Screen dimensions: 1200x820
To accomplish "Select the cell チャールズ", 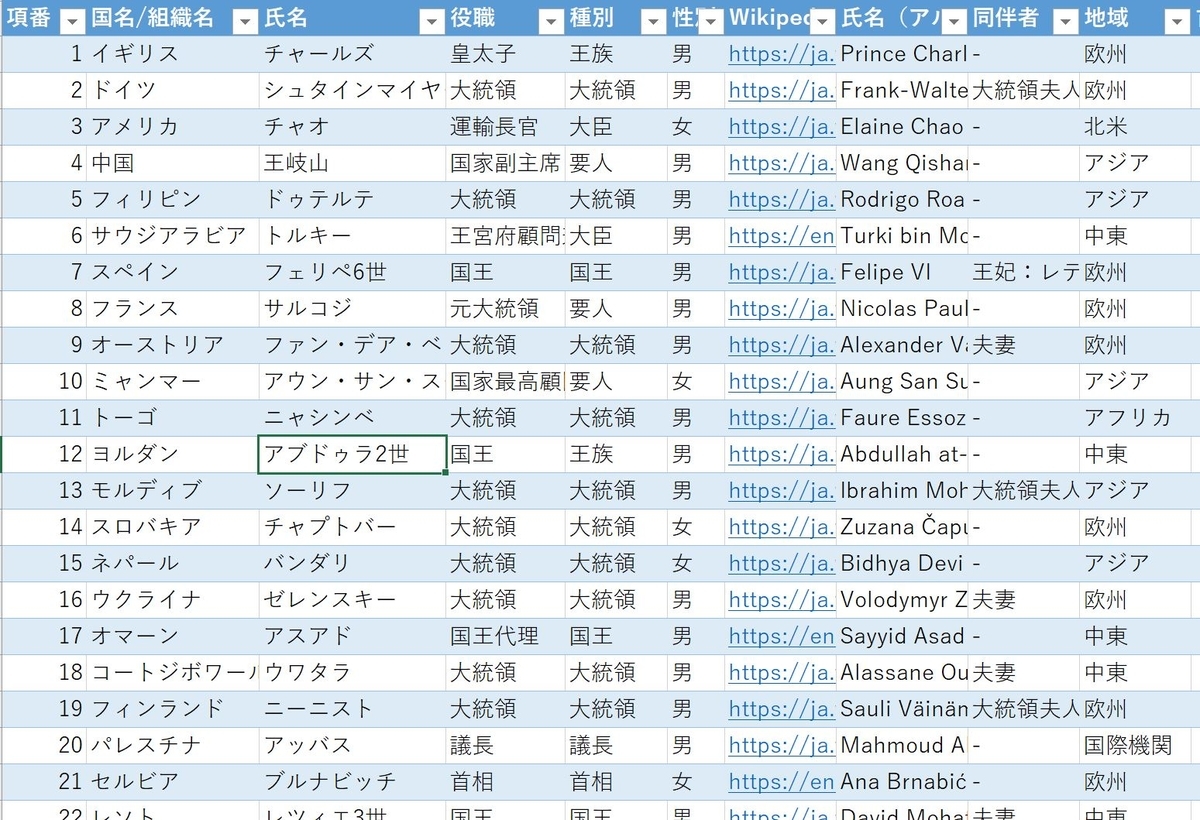I will tap(353, 55).
